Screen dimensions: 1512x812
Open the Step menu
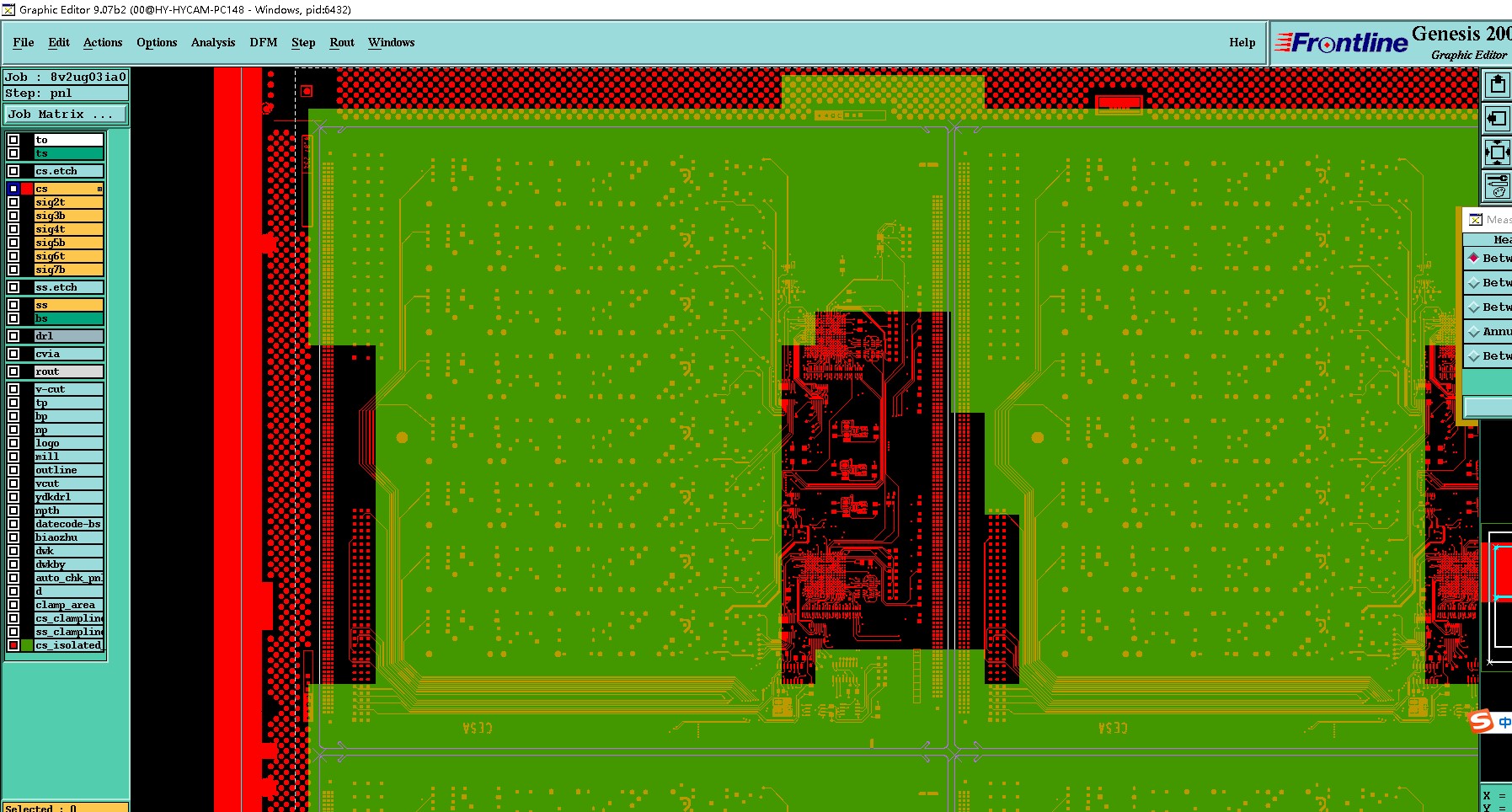303,42
